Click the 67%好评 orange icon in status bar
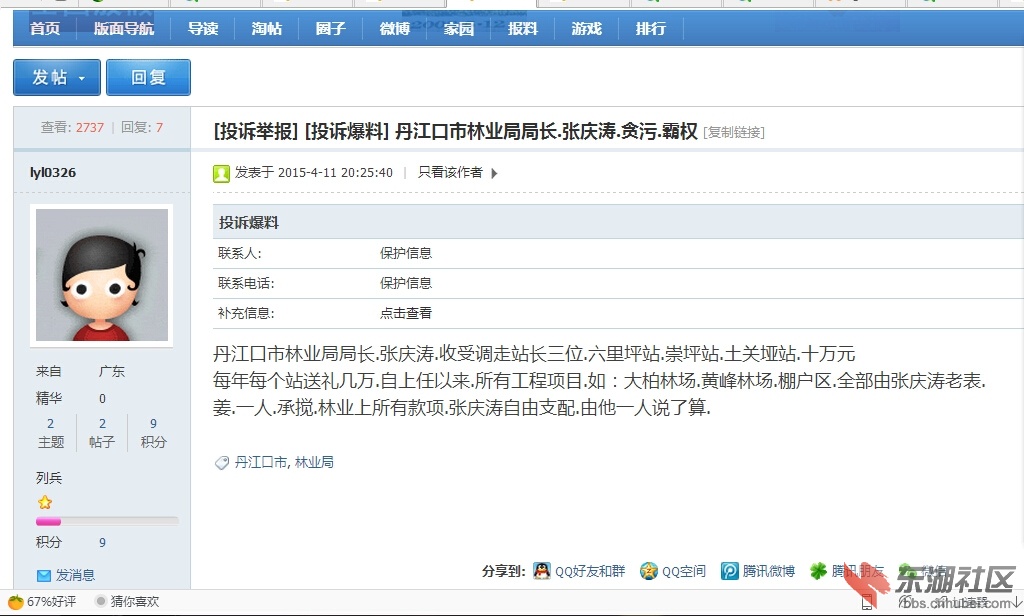The image size is (1024, 616). (x=15, y=602)
